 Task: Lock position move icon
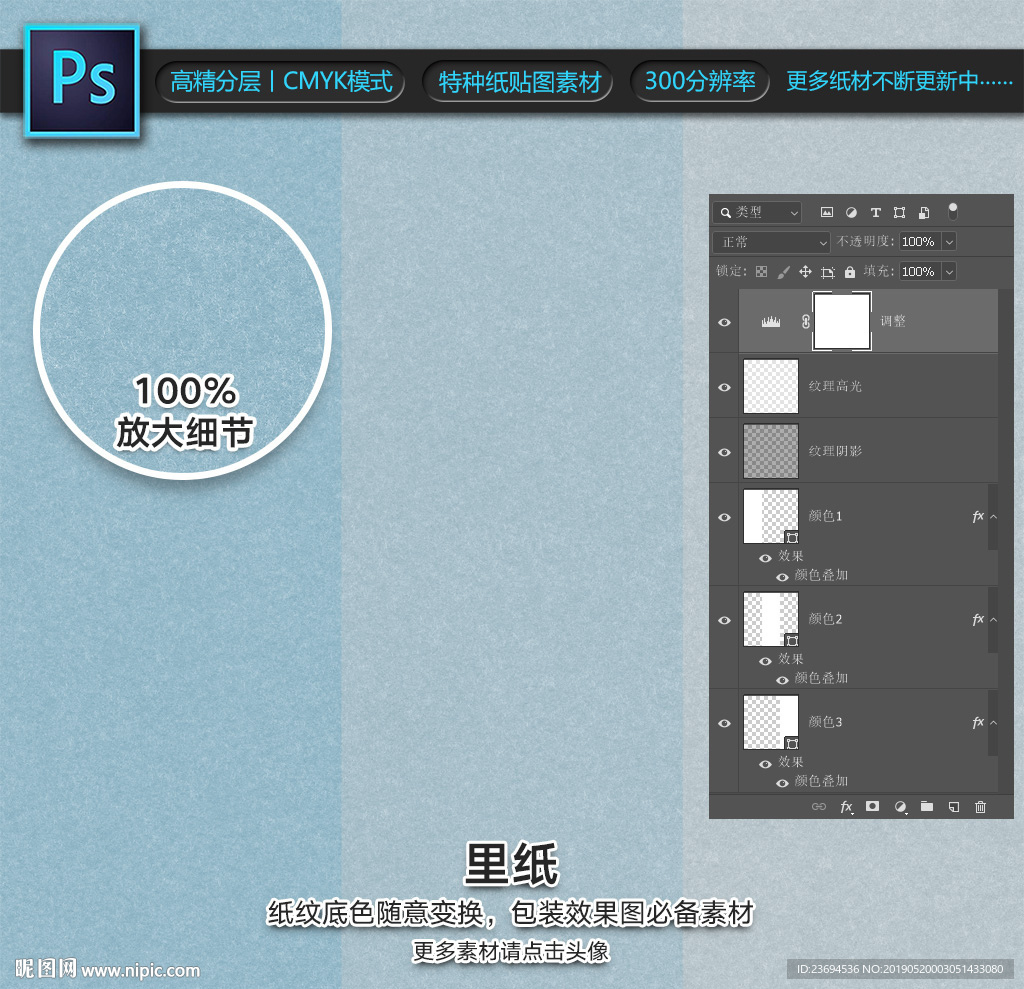(x=805, y=272)
